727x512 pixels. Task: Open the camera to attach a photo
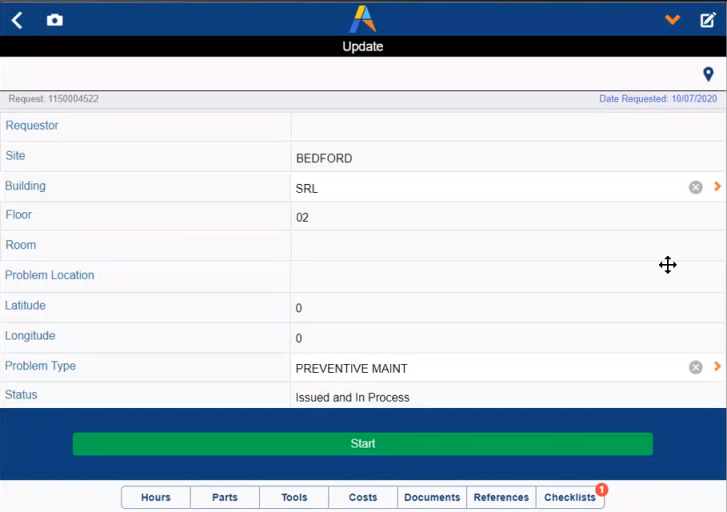coord(55,20)
